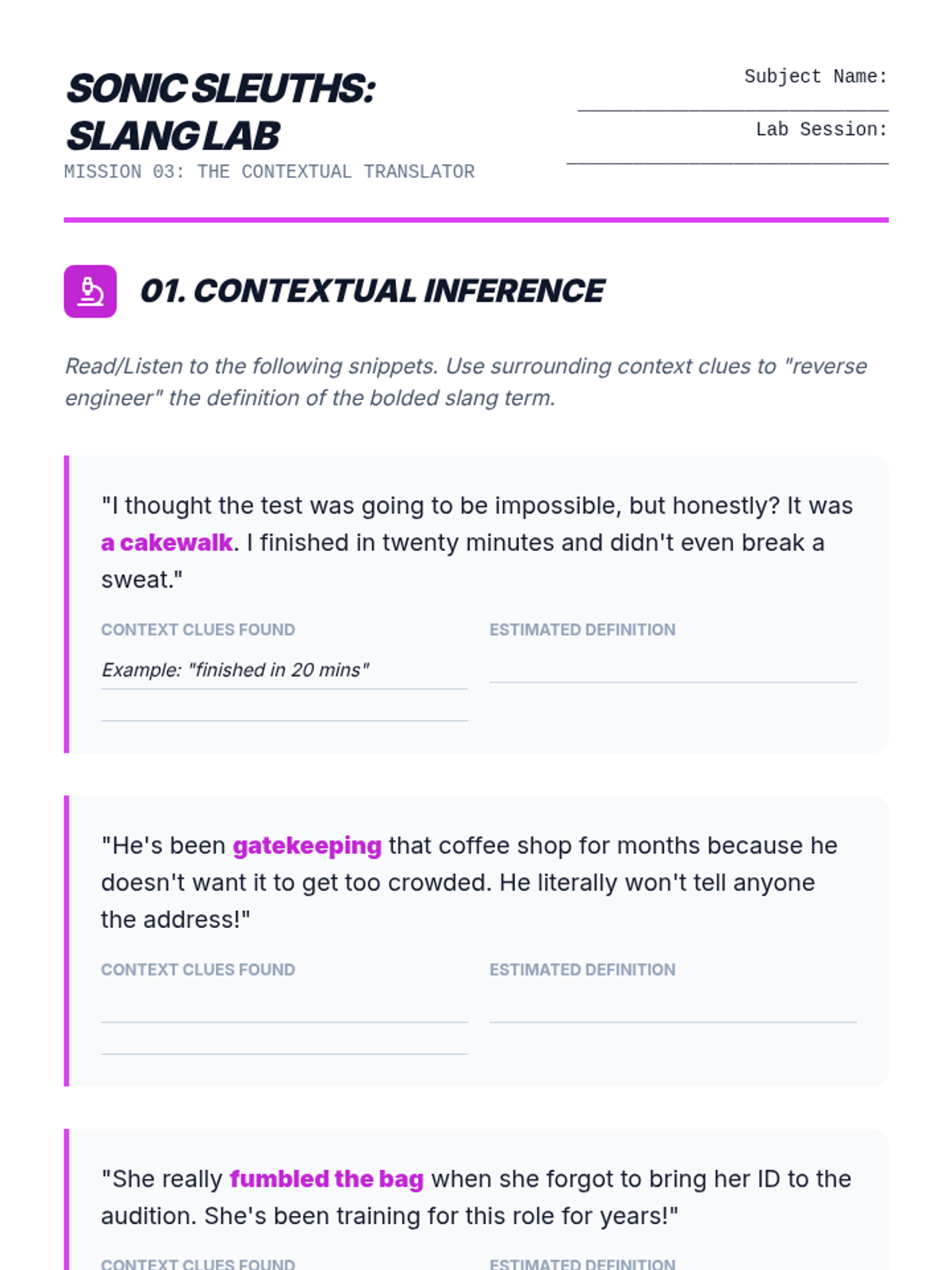The height and width of the screenshot is (1270, 952).
Task: Click the highlighted term 'a cakewalk'
Action: 167,543
